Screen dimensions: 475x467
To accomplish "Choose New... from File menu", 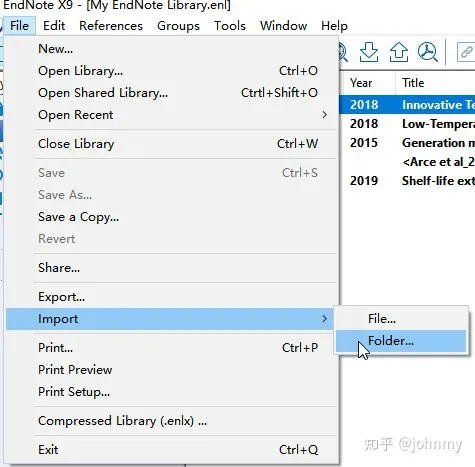I will 171,49.
